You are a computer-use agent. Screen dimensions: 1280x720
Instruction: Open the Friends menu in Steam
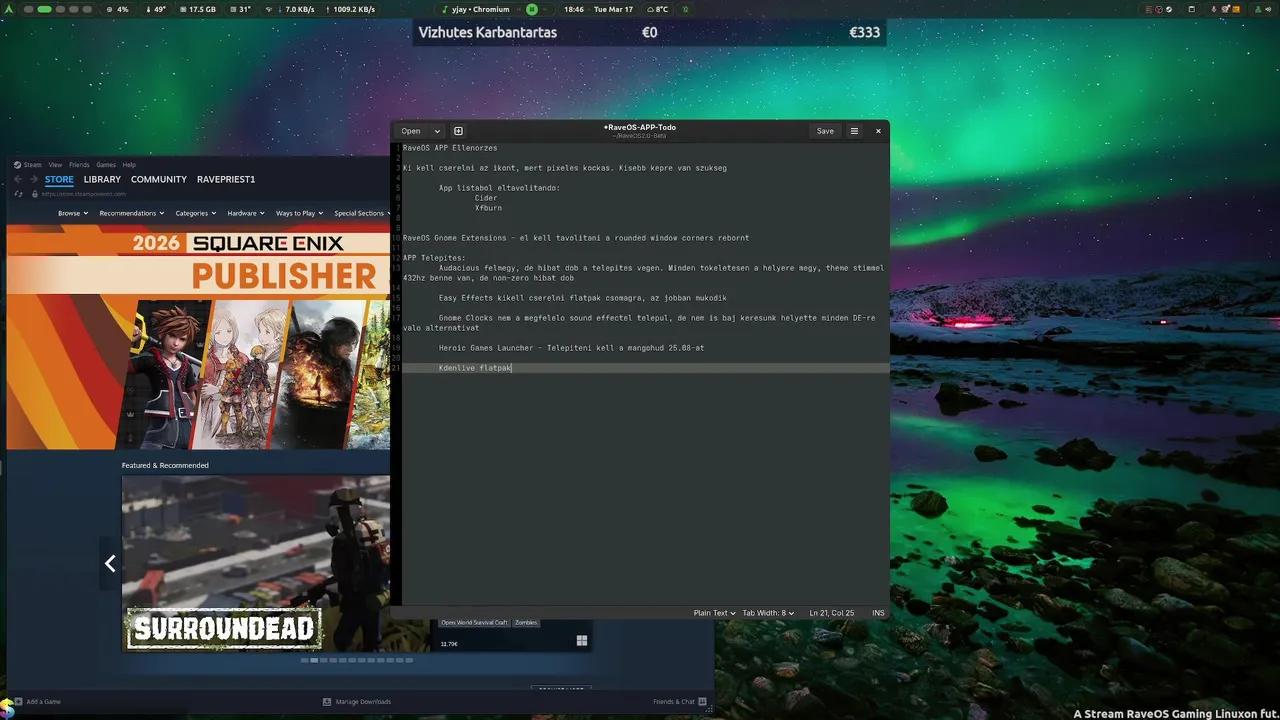click(79, 165)
